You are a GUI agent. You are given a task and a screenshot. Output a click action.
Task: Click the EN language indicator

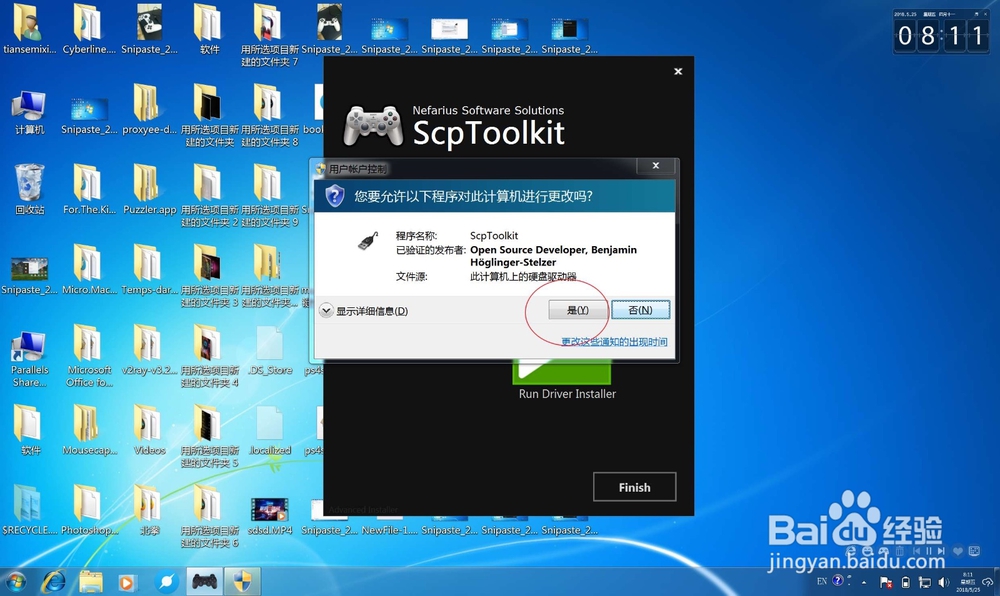click(822, 581)
